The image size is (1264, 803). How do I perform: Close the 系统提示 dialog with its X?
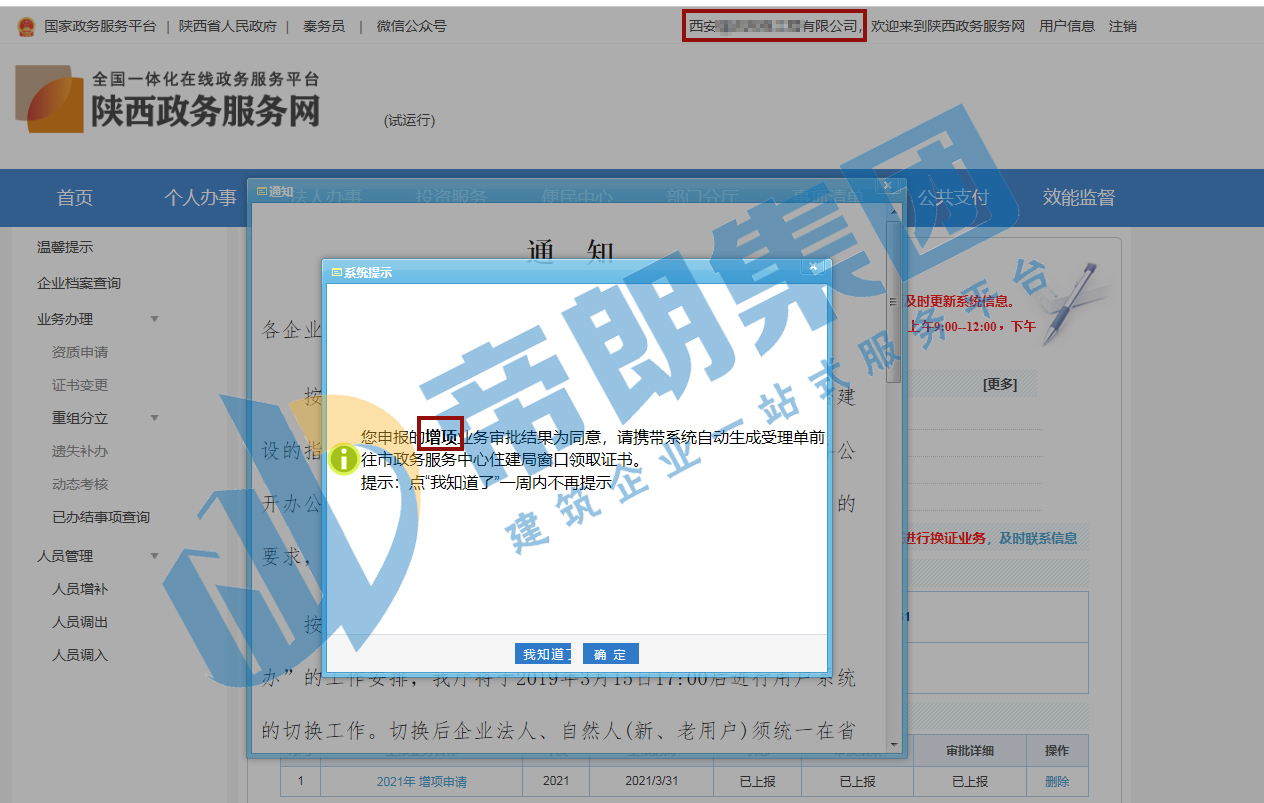[814, 267]
